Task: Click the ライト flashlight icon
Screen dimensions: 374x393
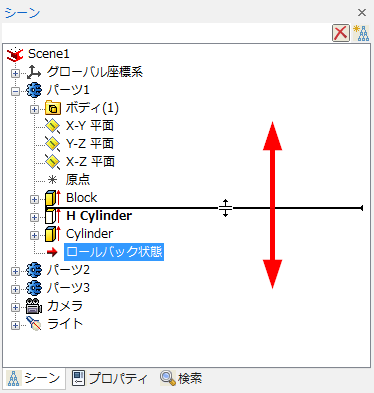Action: (x=34, y=324)
